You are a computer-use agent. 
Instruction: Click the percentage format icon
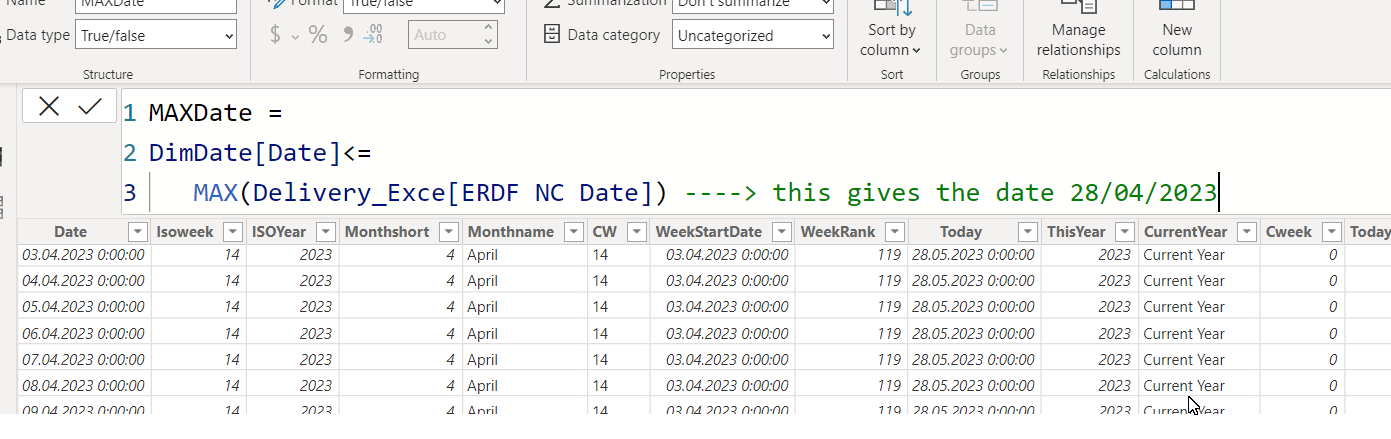tap(318, 35)
